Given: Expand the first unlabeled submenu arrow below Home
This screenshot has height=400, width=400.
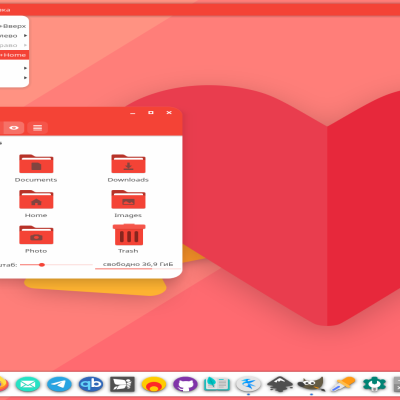Looking at the screenshot, I should click(x=25, y=68).
